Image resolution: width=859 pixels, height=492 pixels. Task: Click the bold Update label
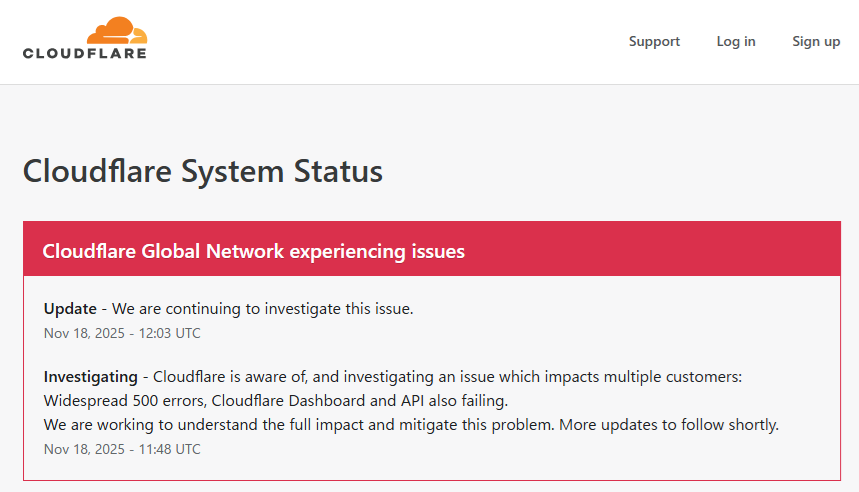tap(70, 309)
